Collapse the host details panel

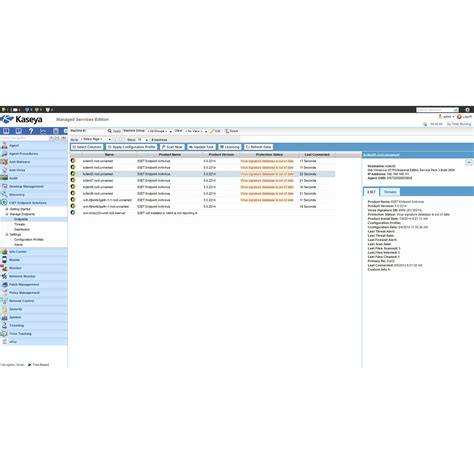(469, 162)
